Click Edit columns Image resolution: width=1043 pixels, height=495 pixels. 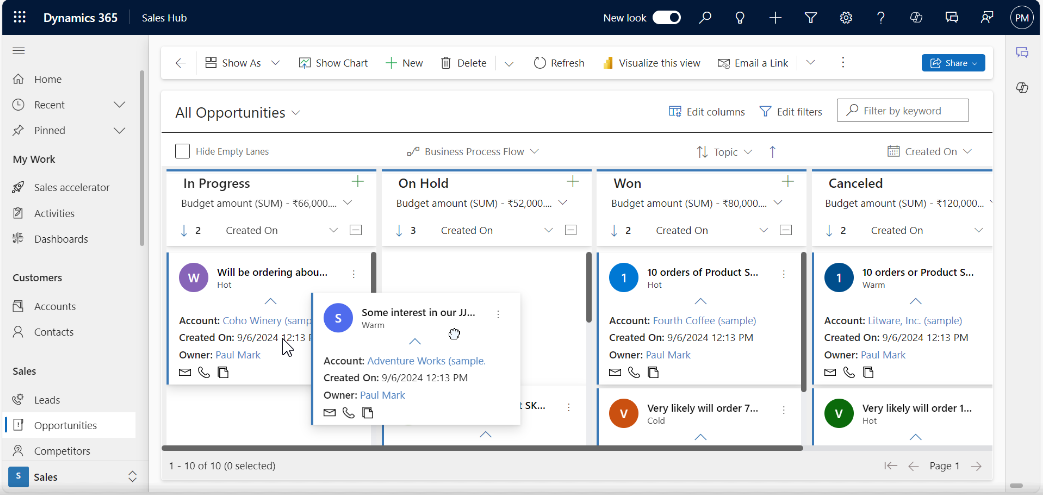point(706,112)
